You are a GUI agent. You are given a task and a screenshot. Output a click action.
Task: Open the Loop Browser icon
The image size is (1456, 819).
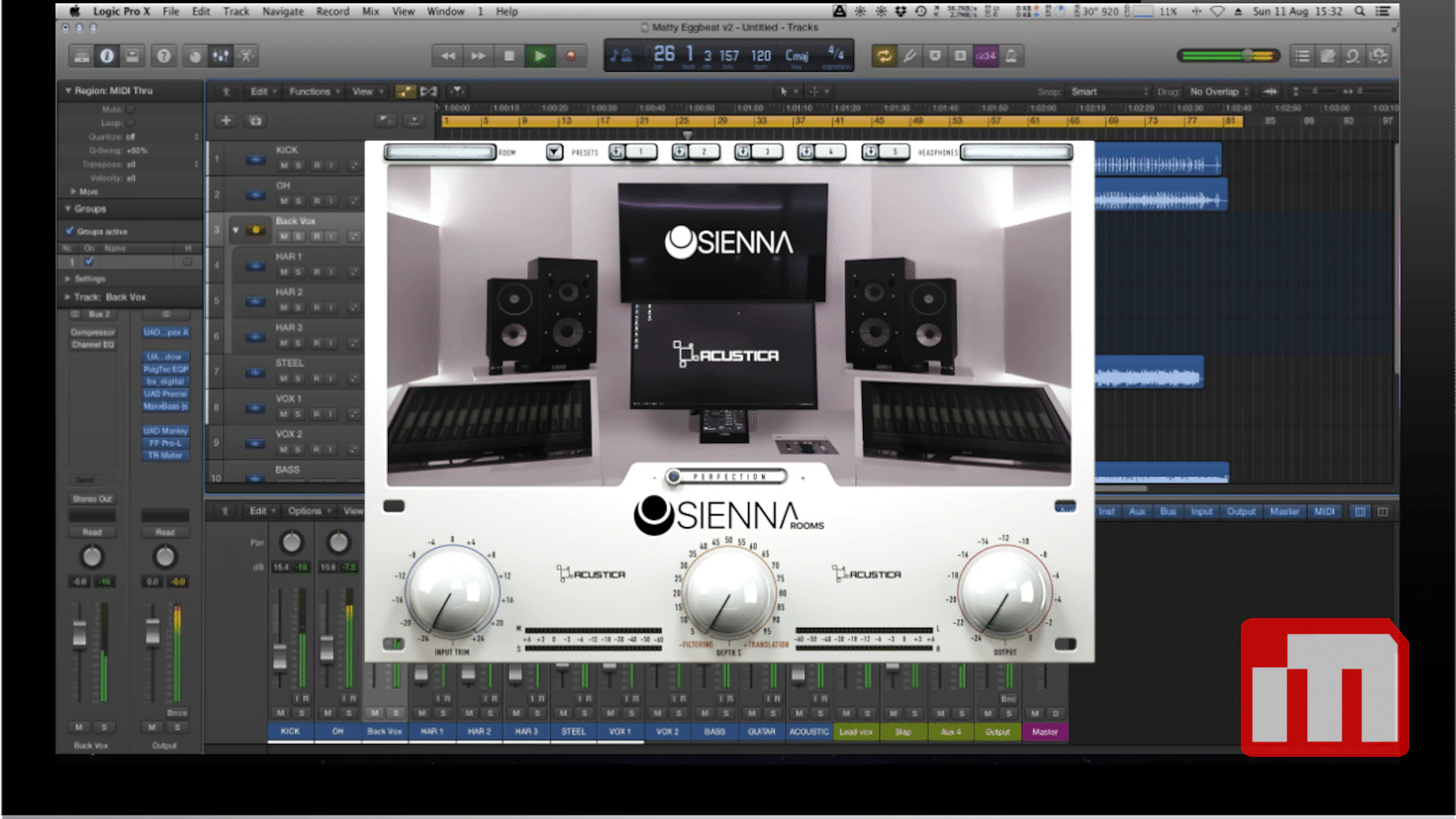point(1353,55)
